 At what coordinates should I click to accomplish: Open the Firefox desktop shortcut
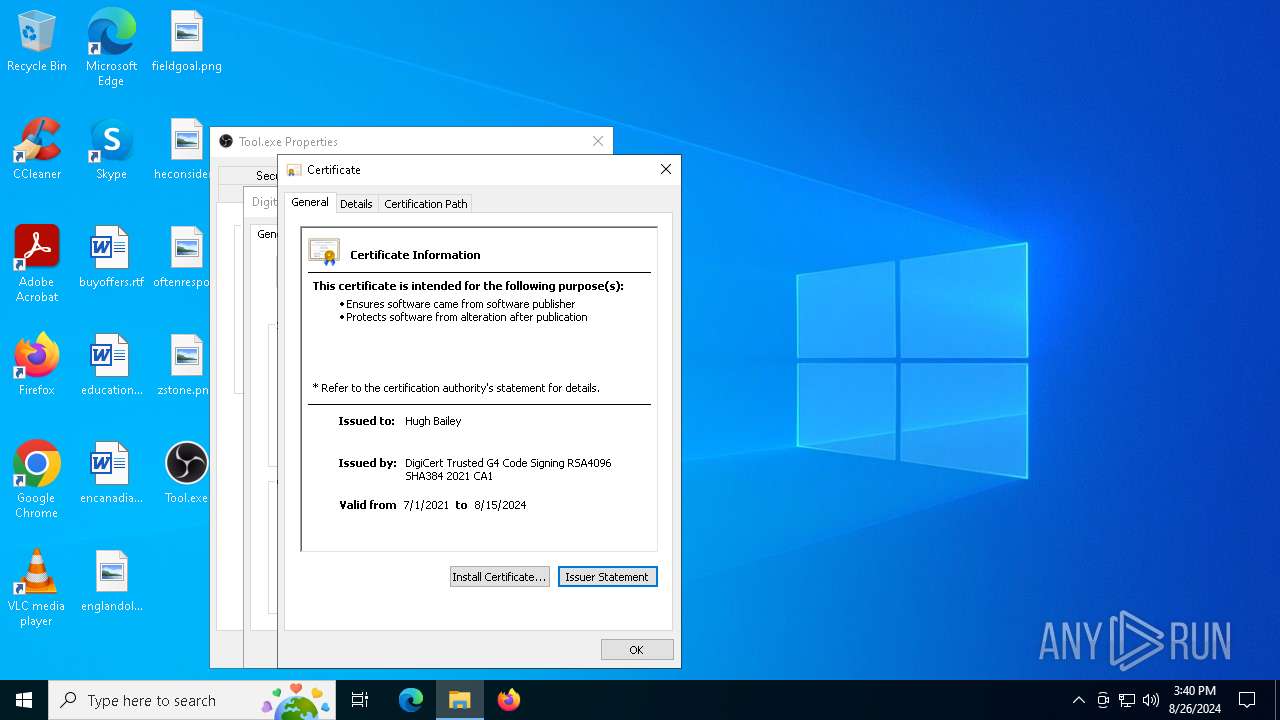(37, 366)
